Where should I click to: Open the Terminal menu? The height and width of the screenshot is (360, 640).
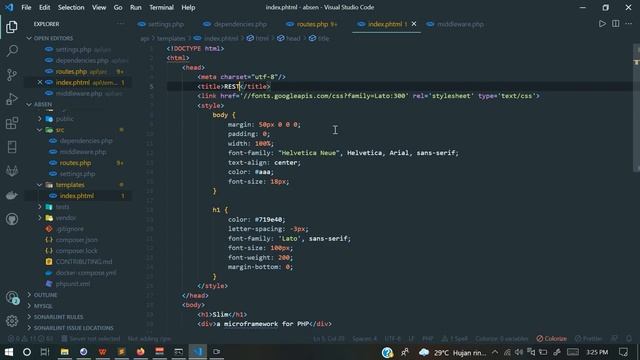[161, 7]
